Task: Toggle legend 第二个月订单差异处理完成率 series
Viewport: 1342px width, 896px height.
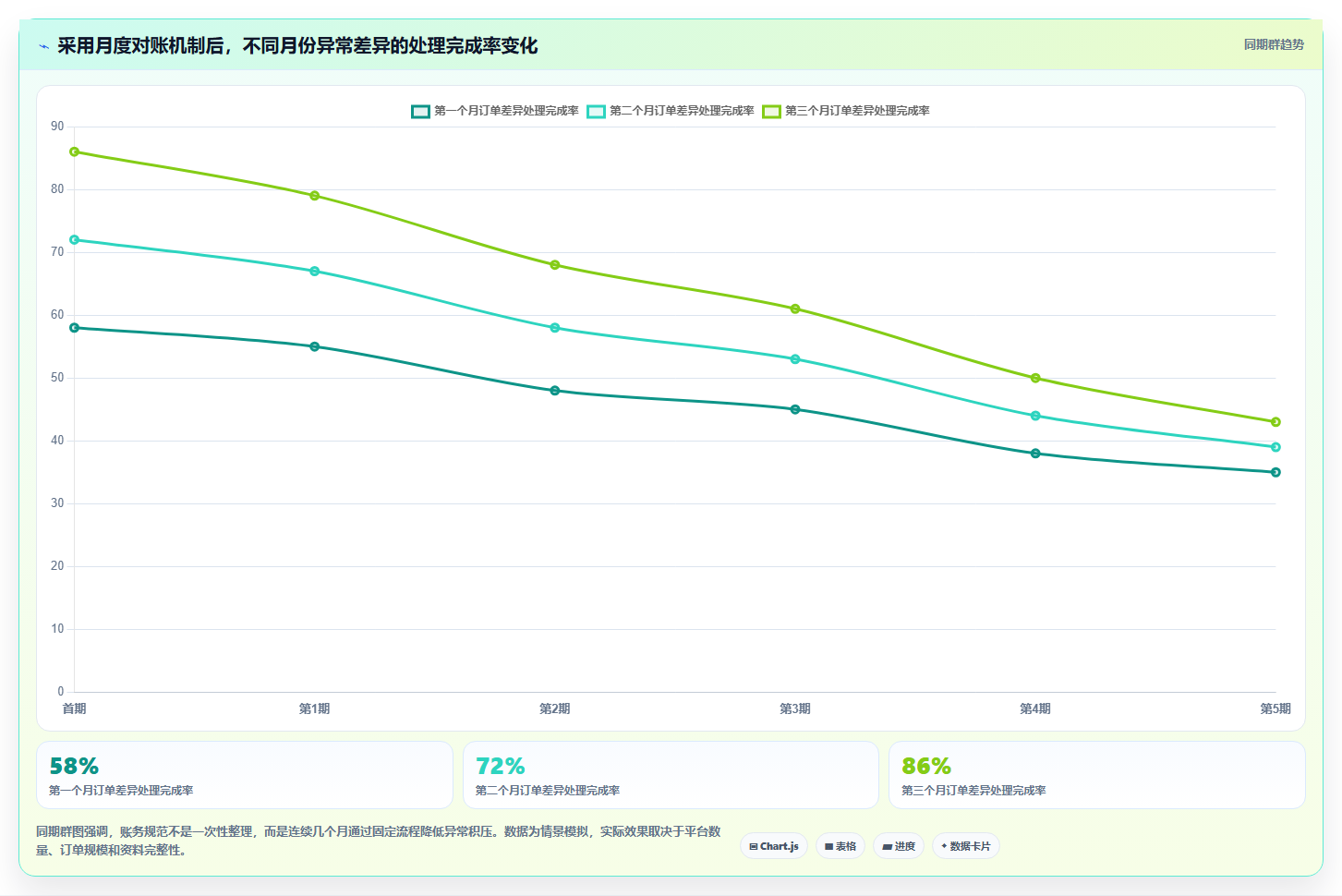Action: pos(671,111)
